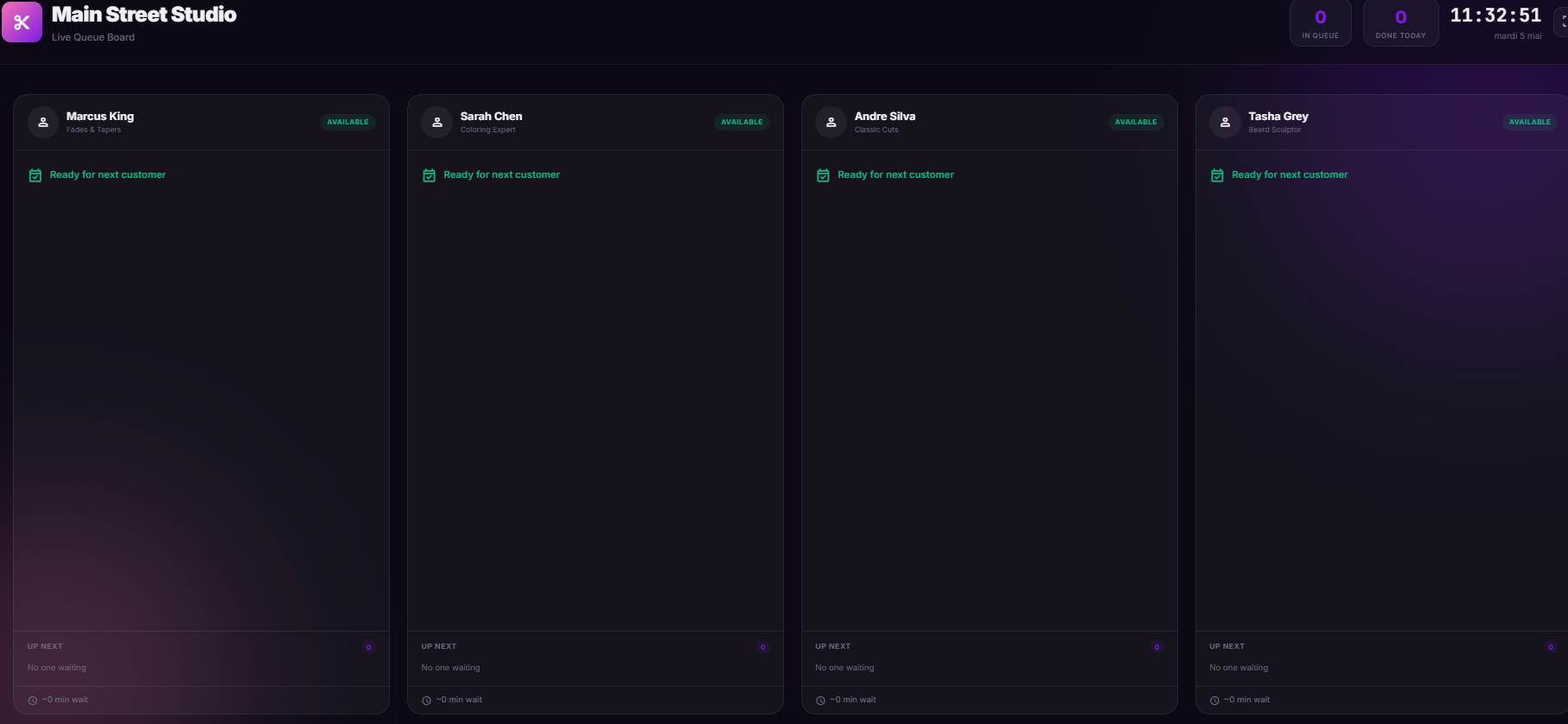Image resolution: width=1568 pixels, height=724 pixels.
Task: Click the date text mardi 5 mai
Action: [x=1518, y=36]
